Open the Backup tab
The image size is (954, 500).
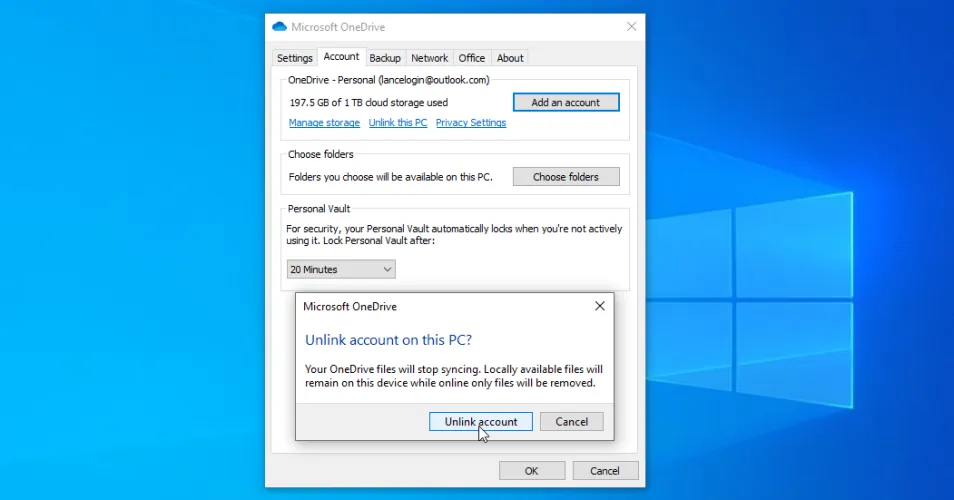(x=385, y=58)
